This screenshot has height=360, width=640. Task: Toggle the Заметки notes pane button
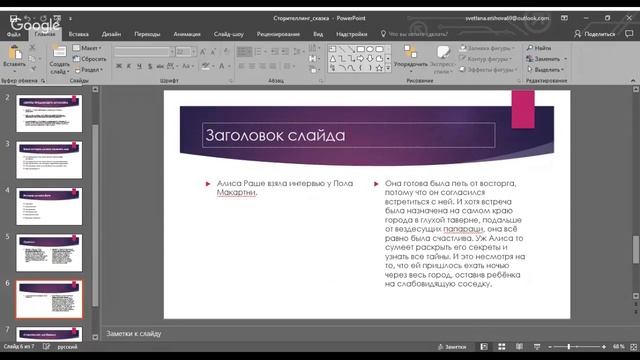[x=452, y=347]
